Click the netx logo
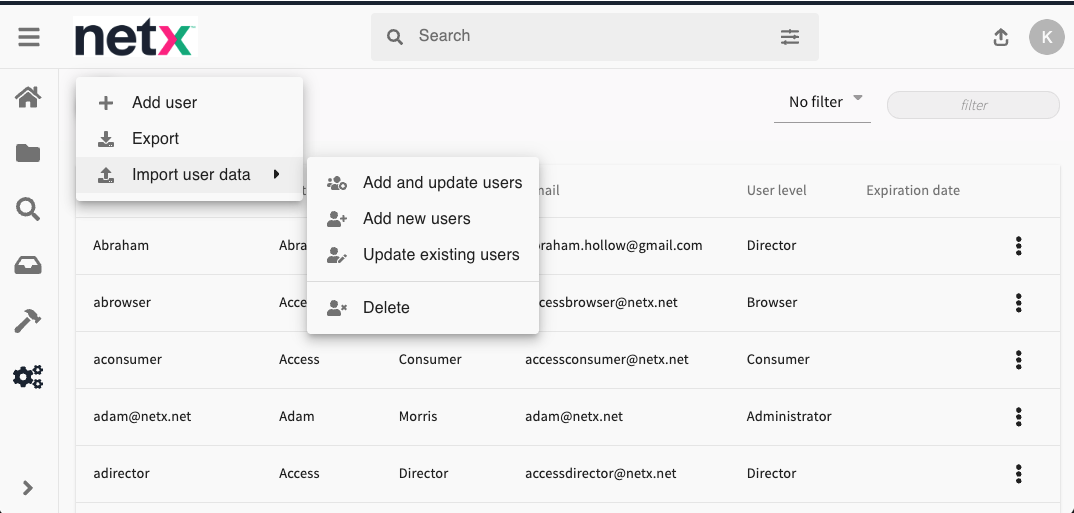1074x513 pixels. point(135,38)
